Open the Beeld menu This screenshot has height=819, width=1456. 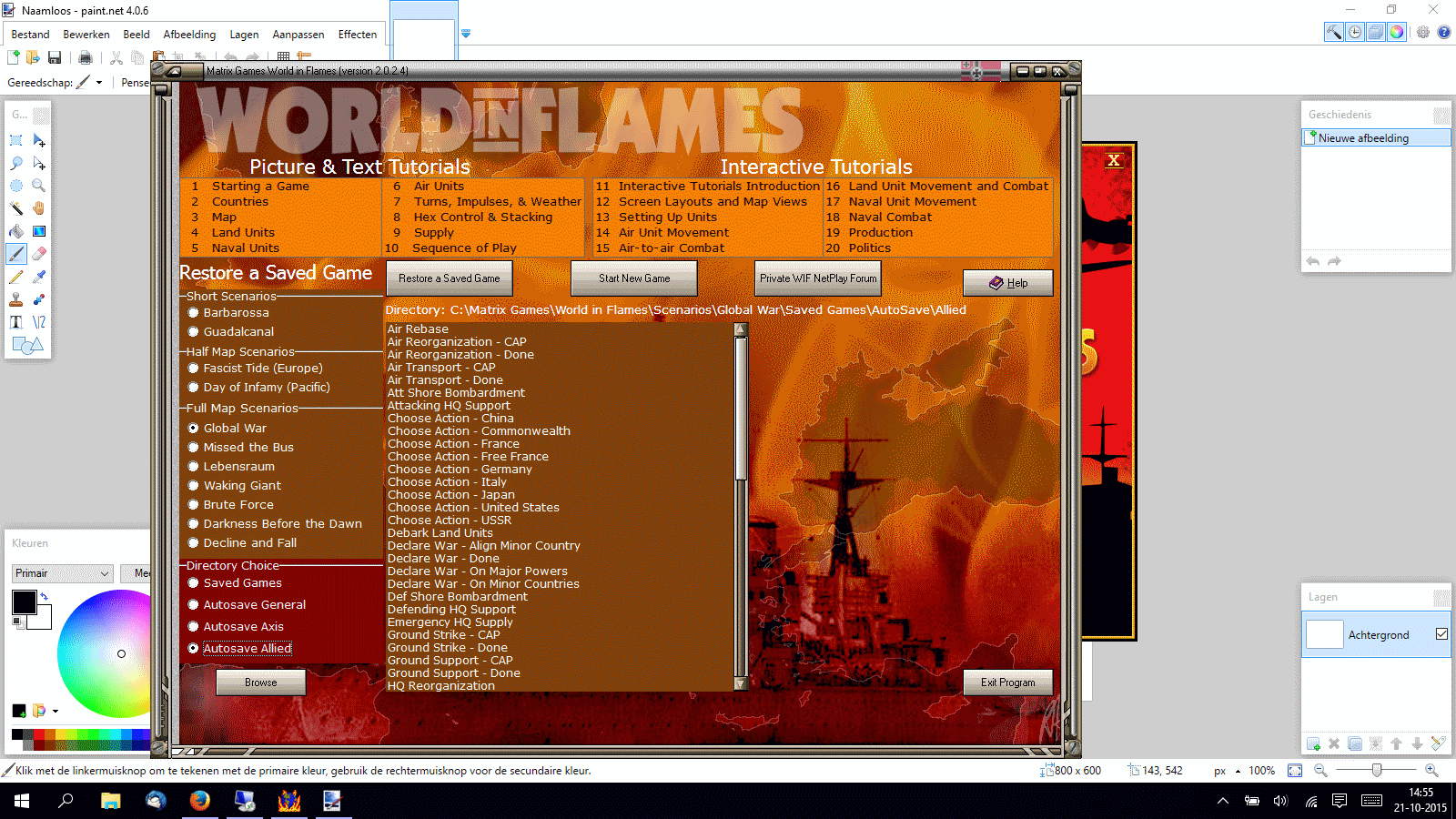(136, 35)
